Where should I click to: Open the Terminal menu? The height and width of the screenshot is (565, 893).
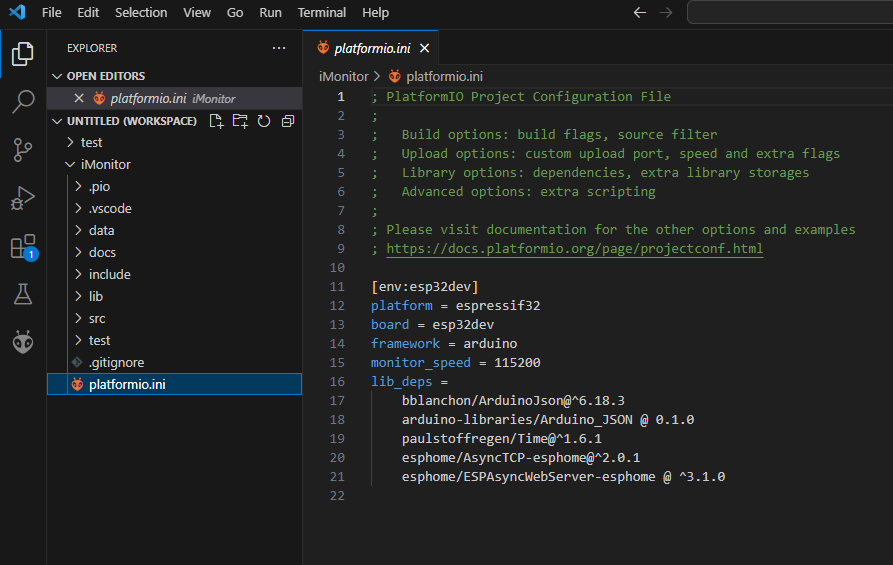[x=321, y=13]
